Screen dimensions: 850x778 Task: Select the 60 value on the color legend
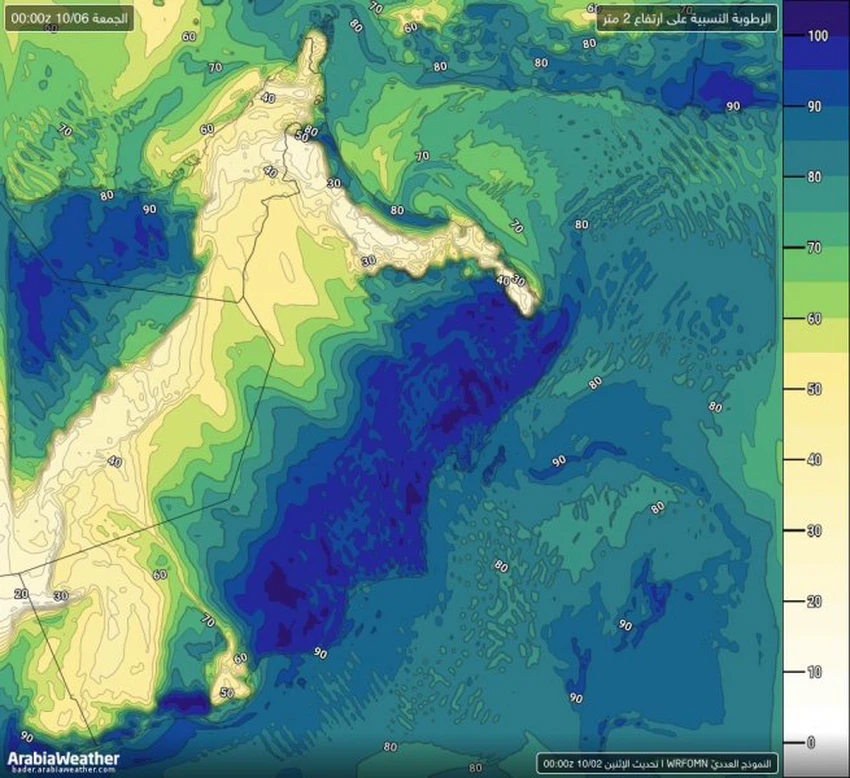(x=817, y=318)
